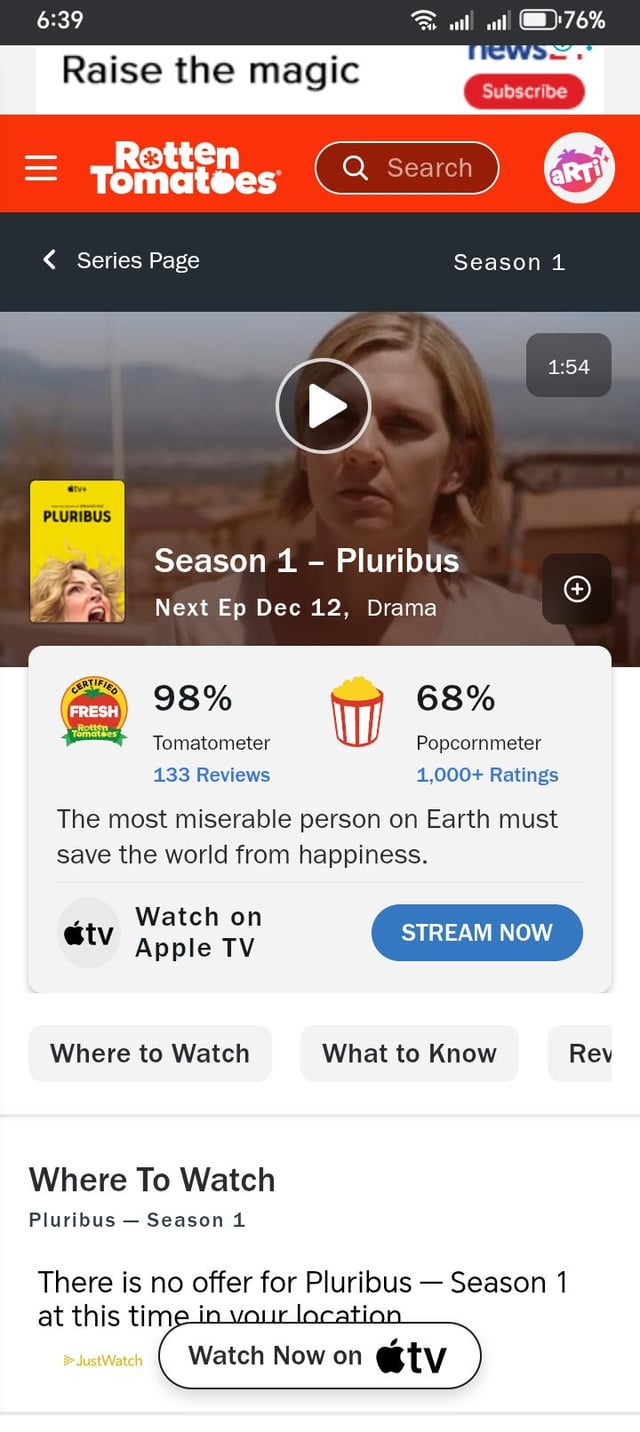Open the aRTi assistant icon
The width and height of the screenshot is (640, 1432).
[579, 168]
